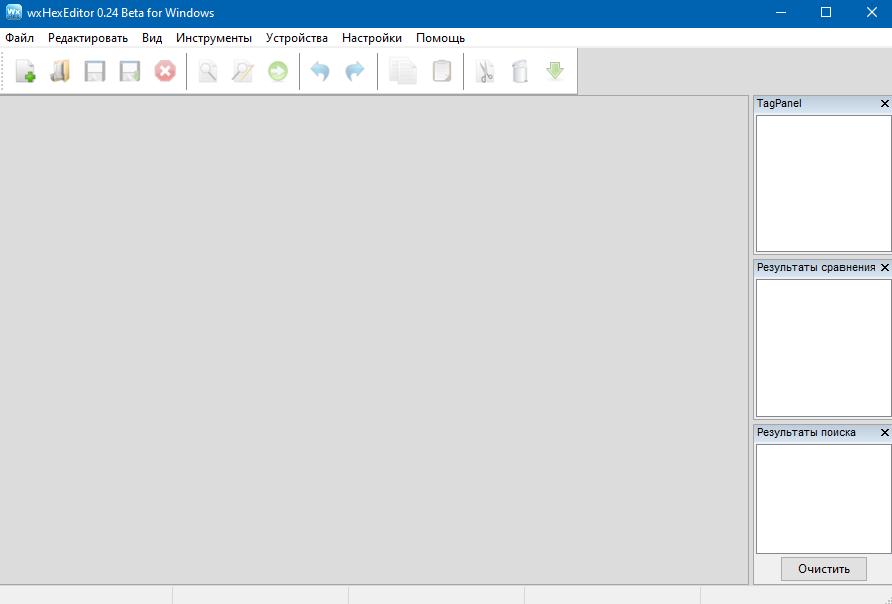This screenshot has width=892, height=604.
Task: Open a file using folder icon
Action: coord(60,72)
